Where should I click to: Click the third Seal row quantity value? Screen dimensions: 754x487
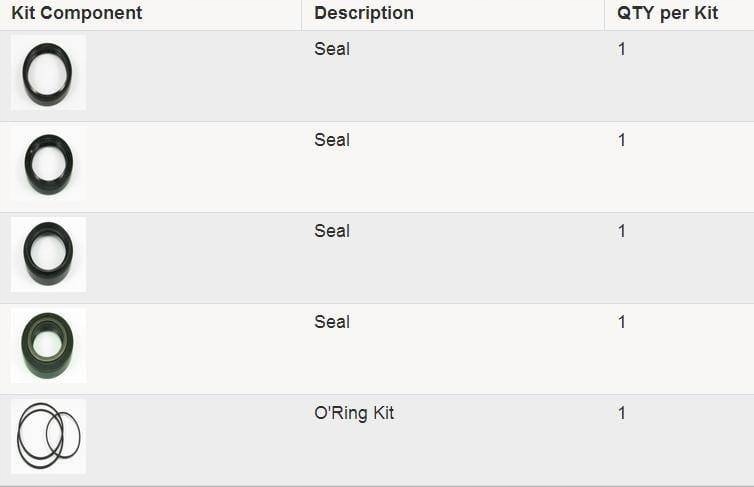click(x=622, y=231)
